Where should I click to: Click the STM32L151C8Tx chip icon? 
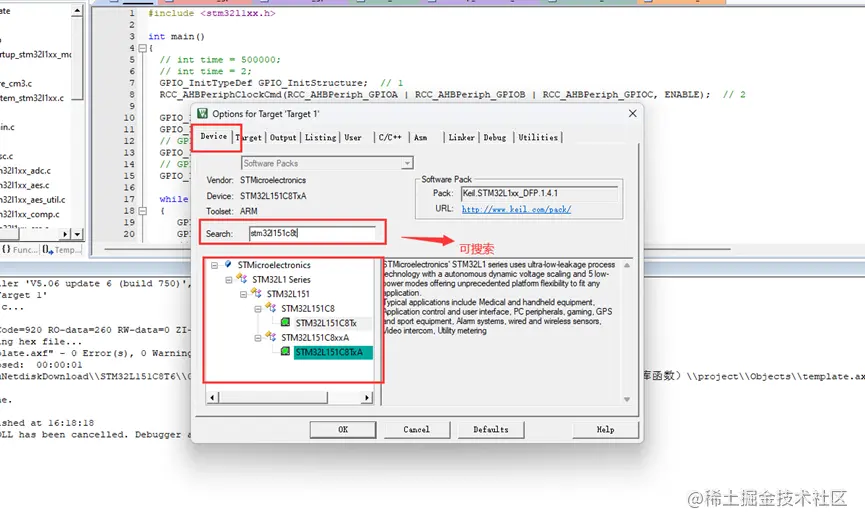285,322
